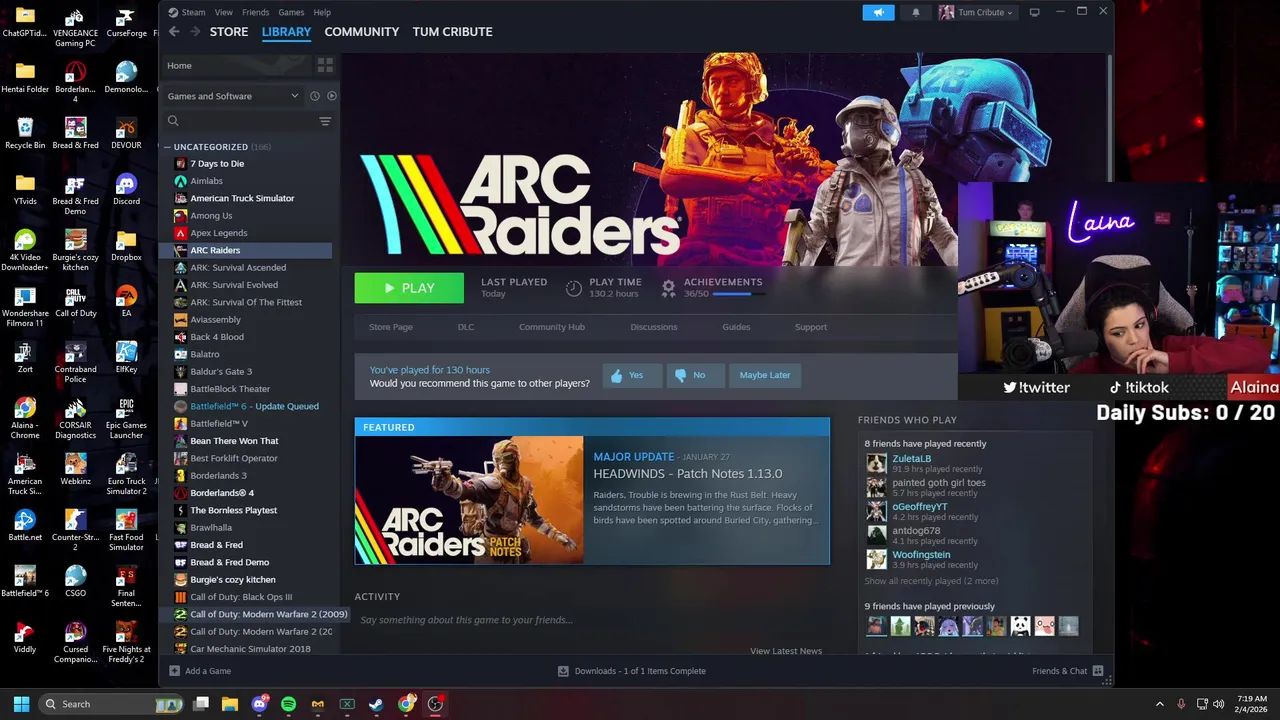Open Recycle Bin on desktop
This screenshot has width=1280, height=720.
coord(25,133)
